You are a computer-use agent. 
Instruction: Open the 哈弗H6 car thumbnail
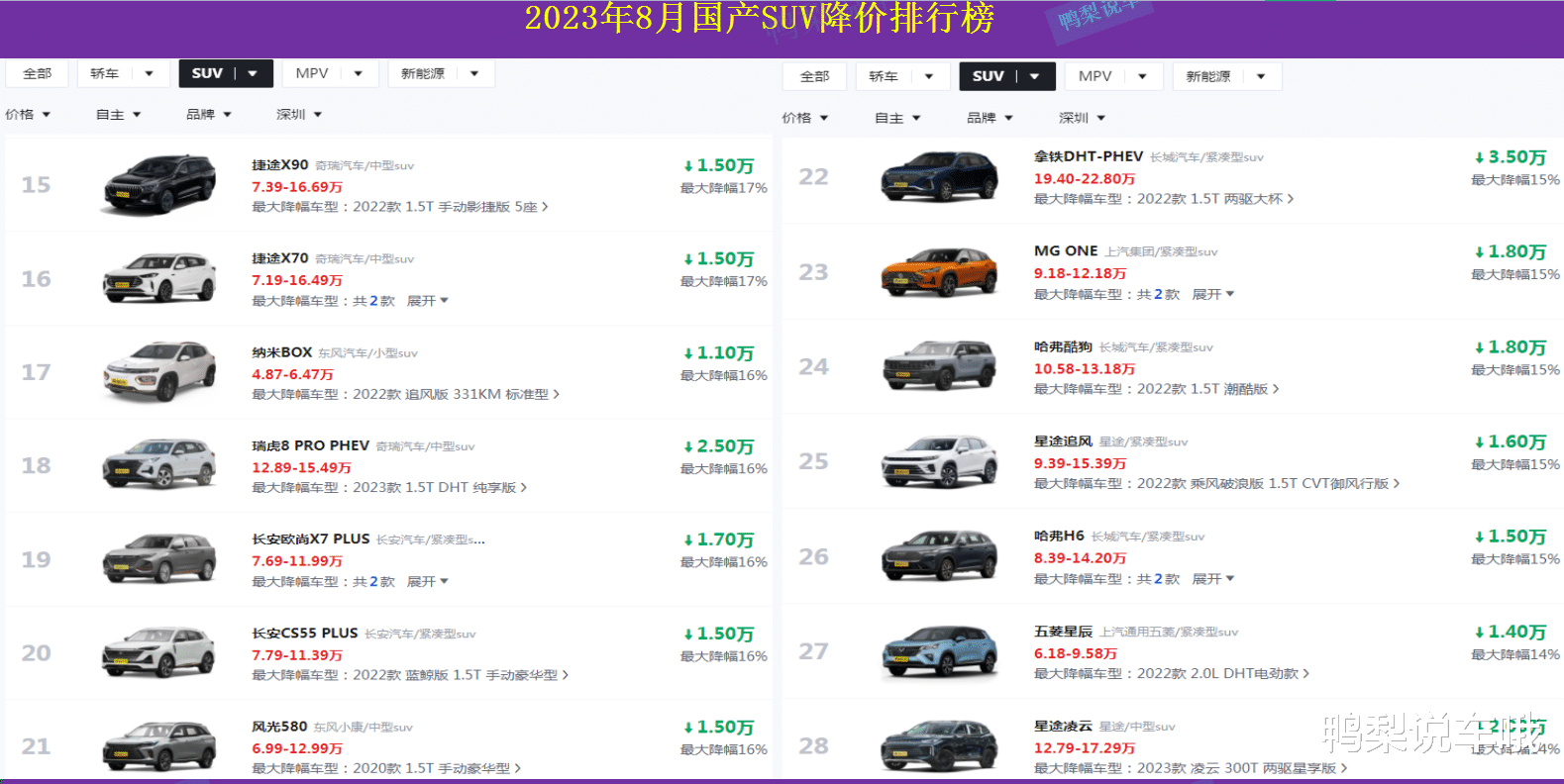point(939,556)
